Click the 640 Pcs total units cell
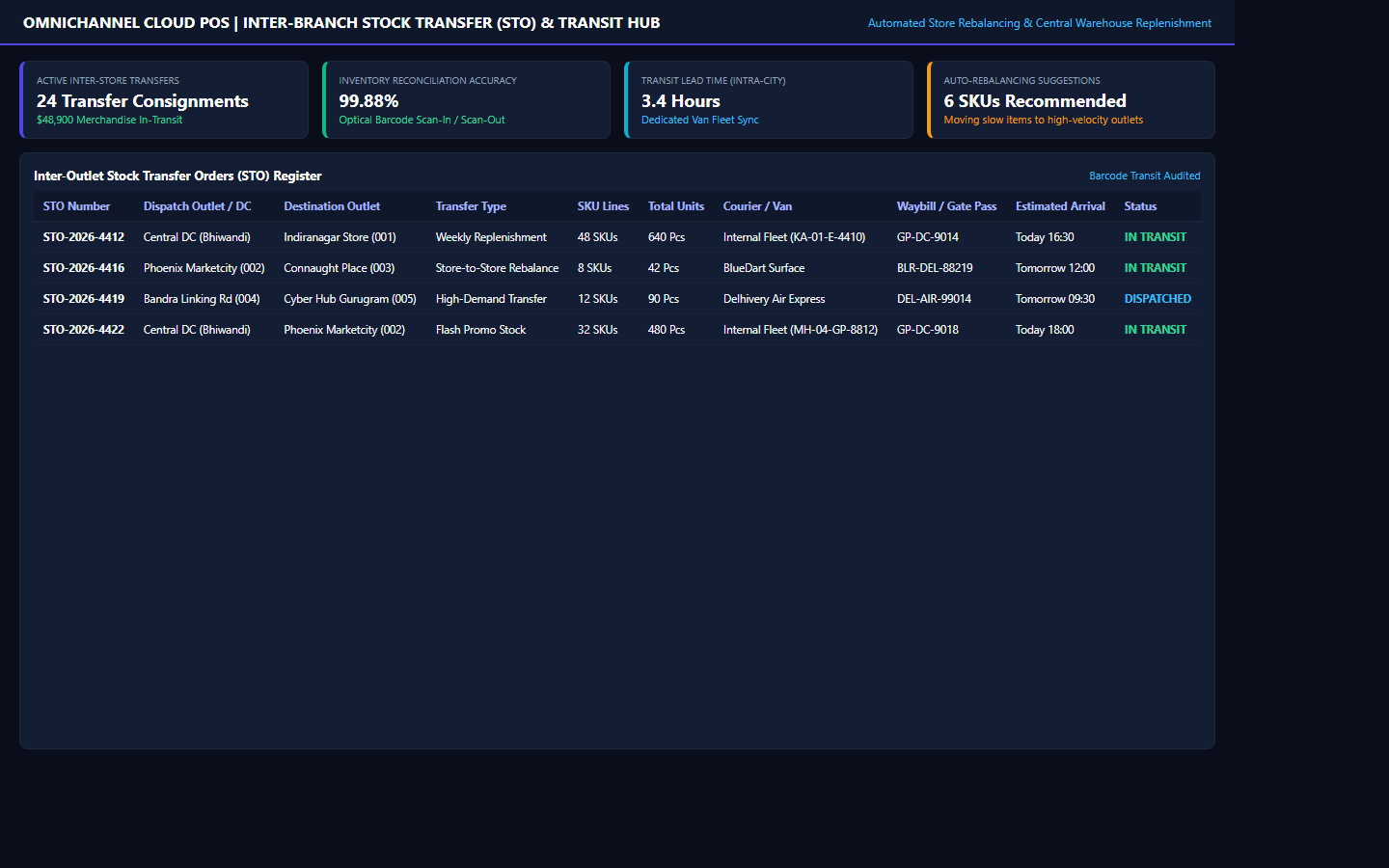Image resolution: width=1389 pixels, height=868 pixels. (667, 237)
